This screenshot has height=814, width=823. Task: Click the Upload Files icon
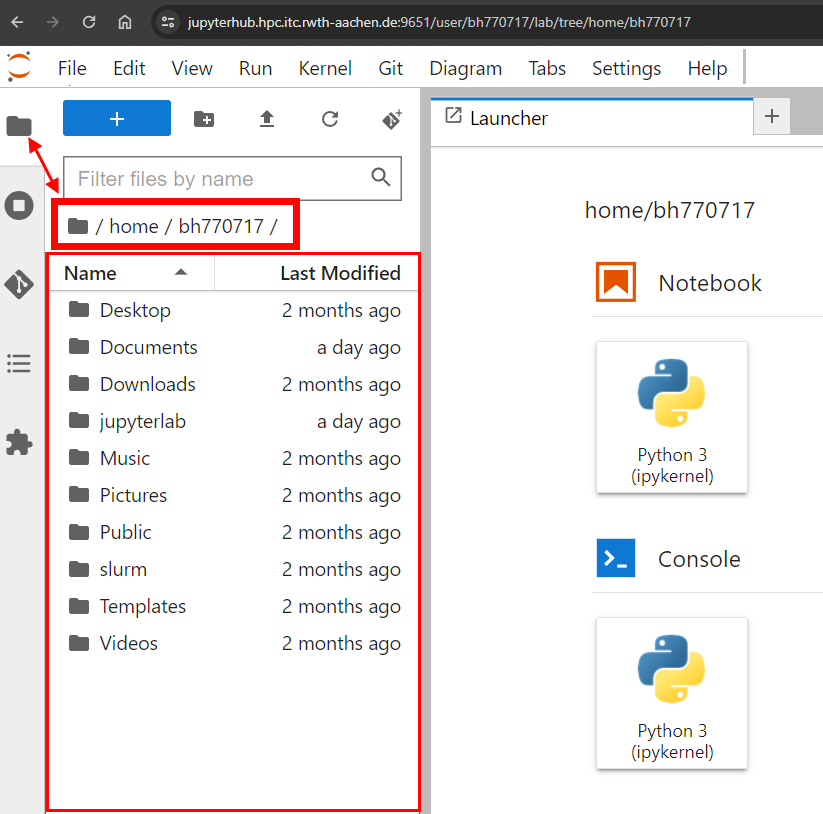click(267, 119)
